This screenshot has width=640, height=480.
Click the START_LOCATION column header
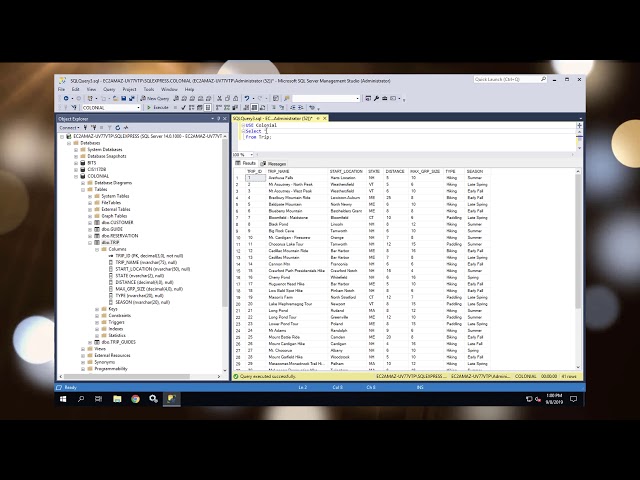pos(347,171)
